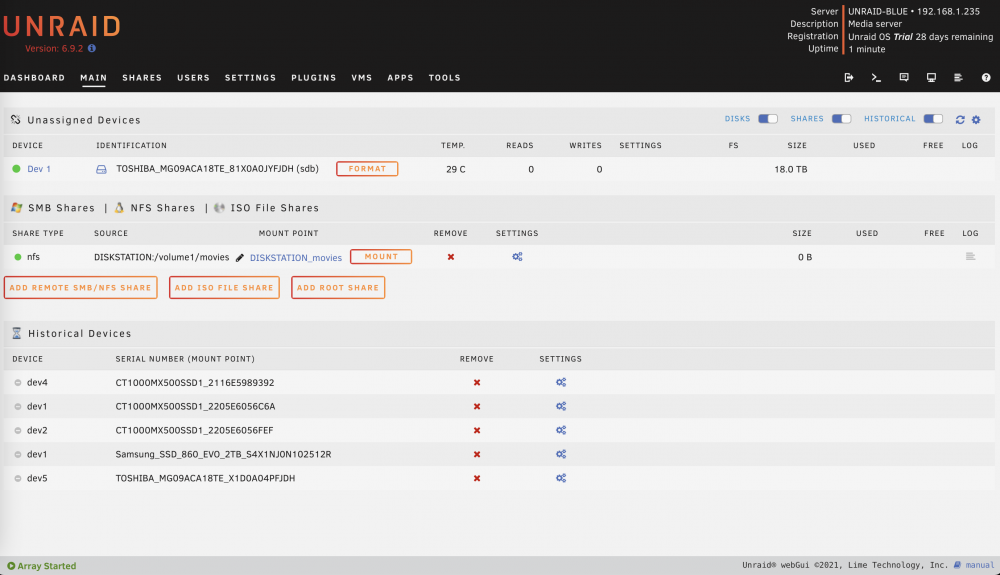Open the terminal icon in top toolbar
Screen dimensions: 1000x575
click(876, 77)
